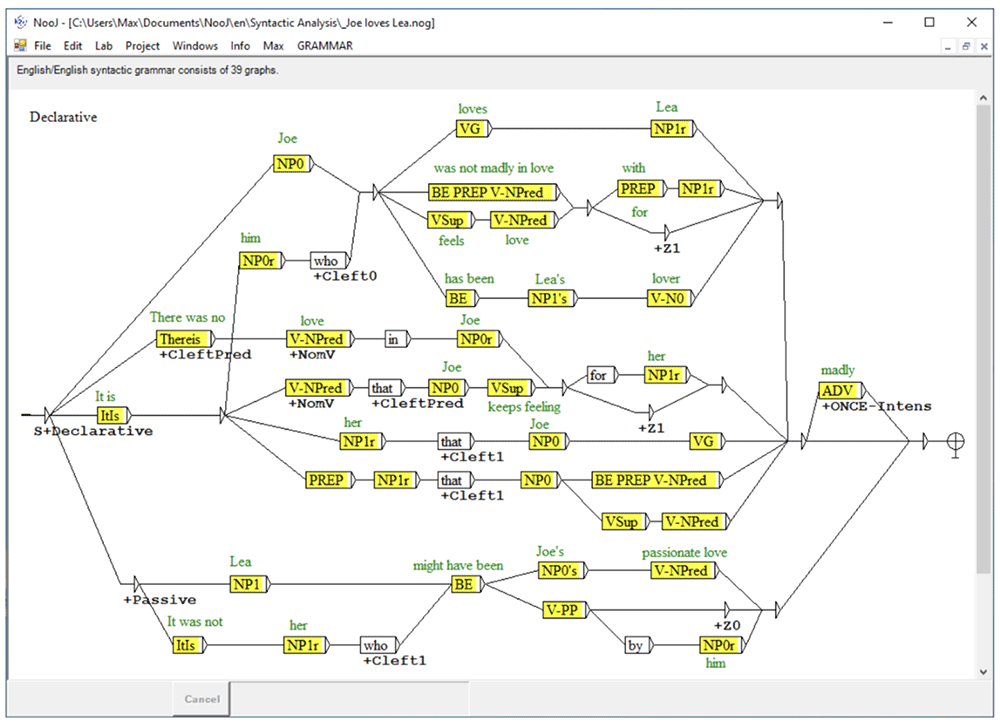Select the who node tagged +Cleft0
1000x725 pixels.
pyautogui.click(x=328, y=261)
